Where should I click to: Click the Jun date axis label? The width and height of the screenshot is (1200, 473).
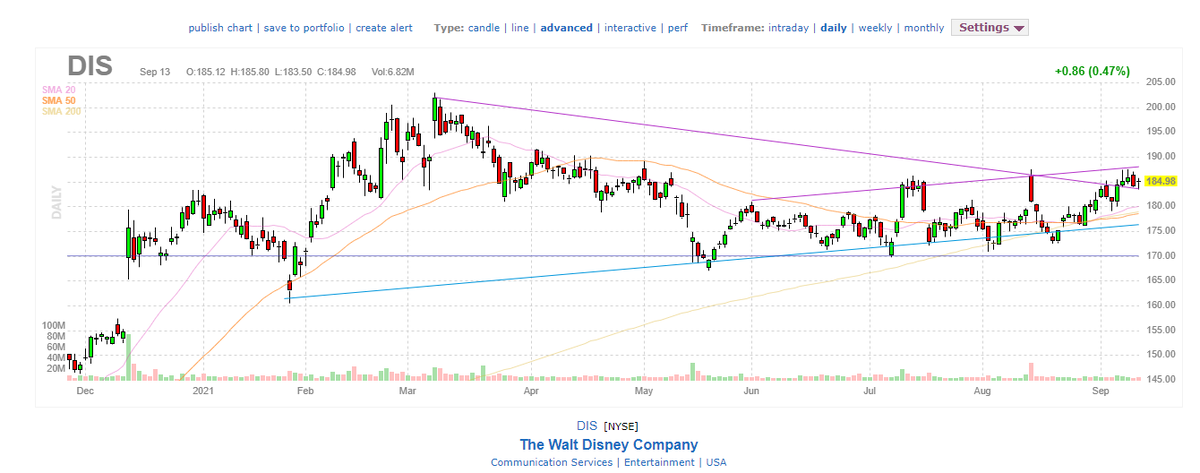pyautogui.click(x=752, y=393)
